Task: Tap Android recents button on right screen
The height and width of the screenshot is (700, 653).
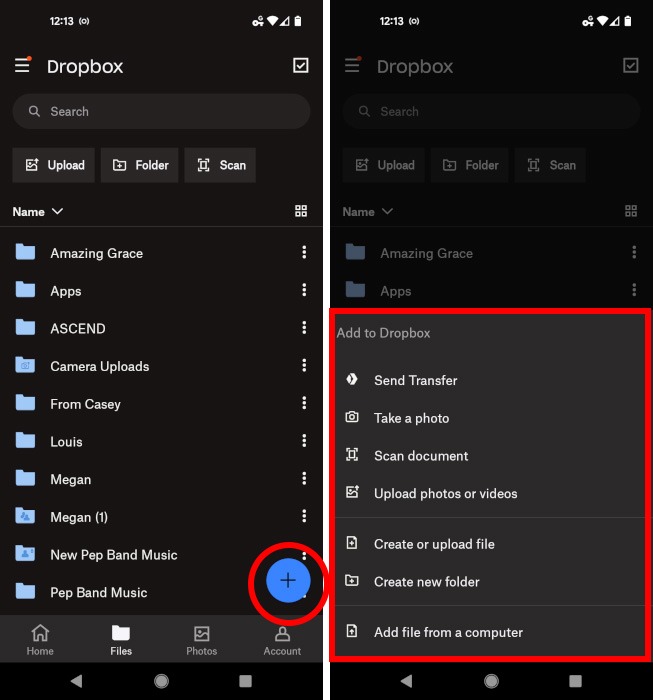Action: click(576, 681)
